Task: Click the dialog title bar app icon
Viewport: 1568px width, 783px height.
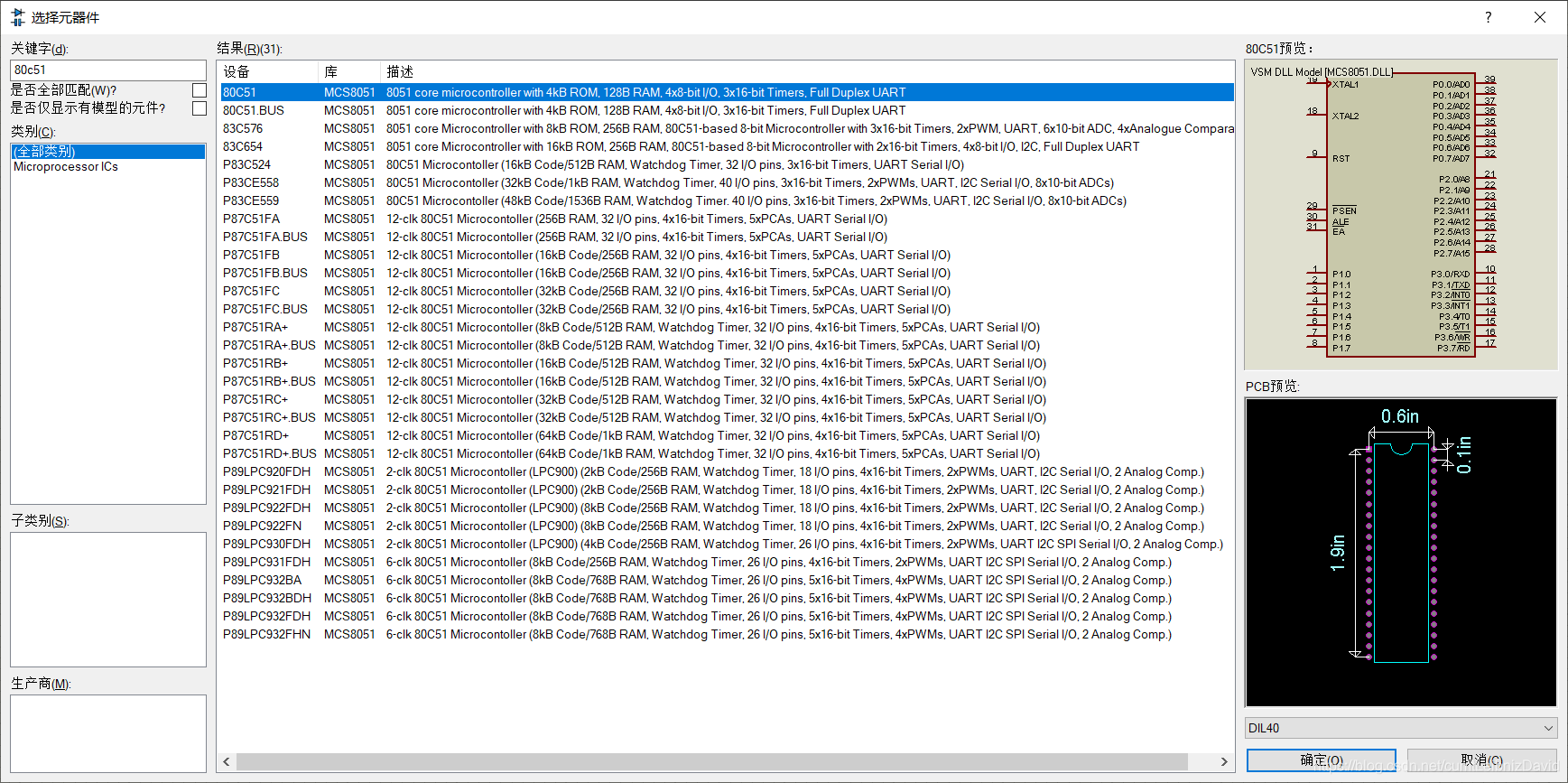Action: point(18,17)
